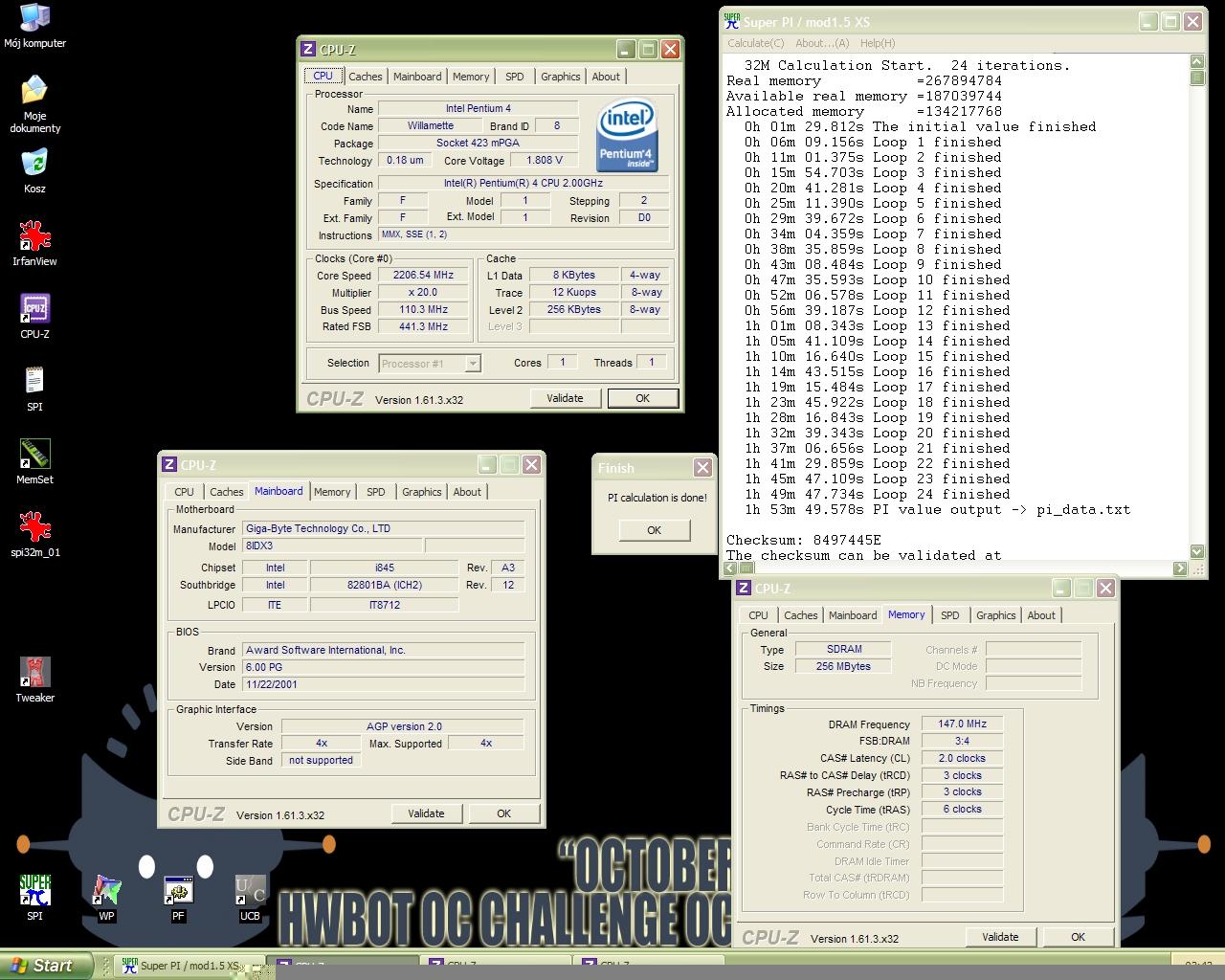Open the Windows Start menu
1225x980 pixels.
coord(46,966)
